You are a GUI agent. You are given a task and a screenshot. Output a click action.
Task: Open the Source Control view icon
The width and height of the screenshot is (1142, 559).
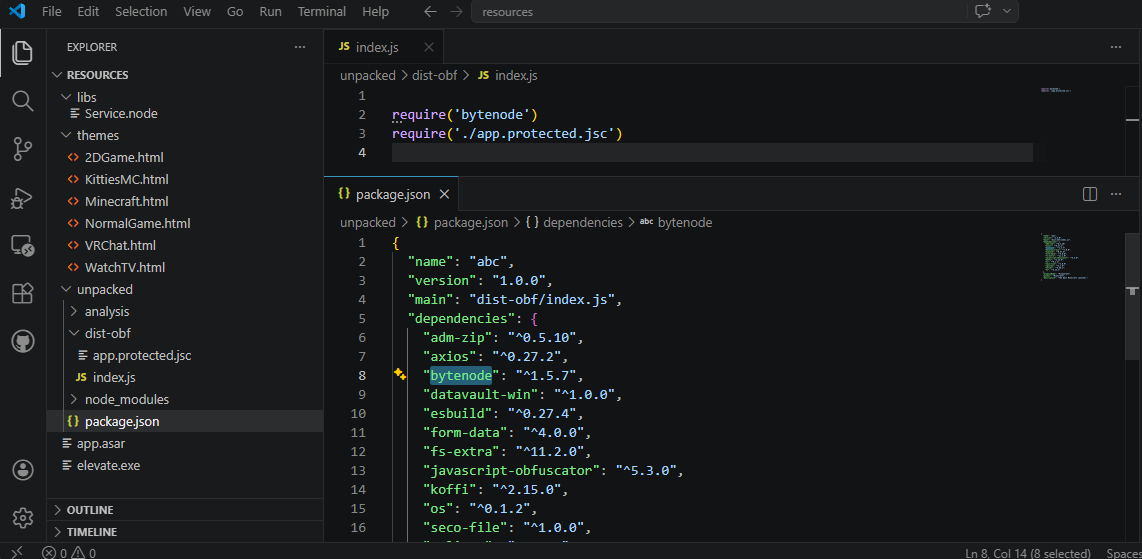23,149
